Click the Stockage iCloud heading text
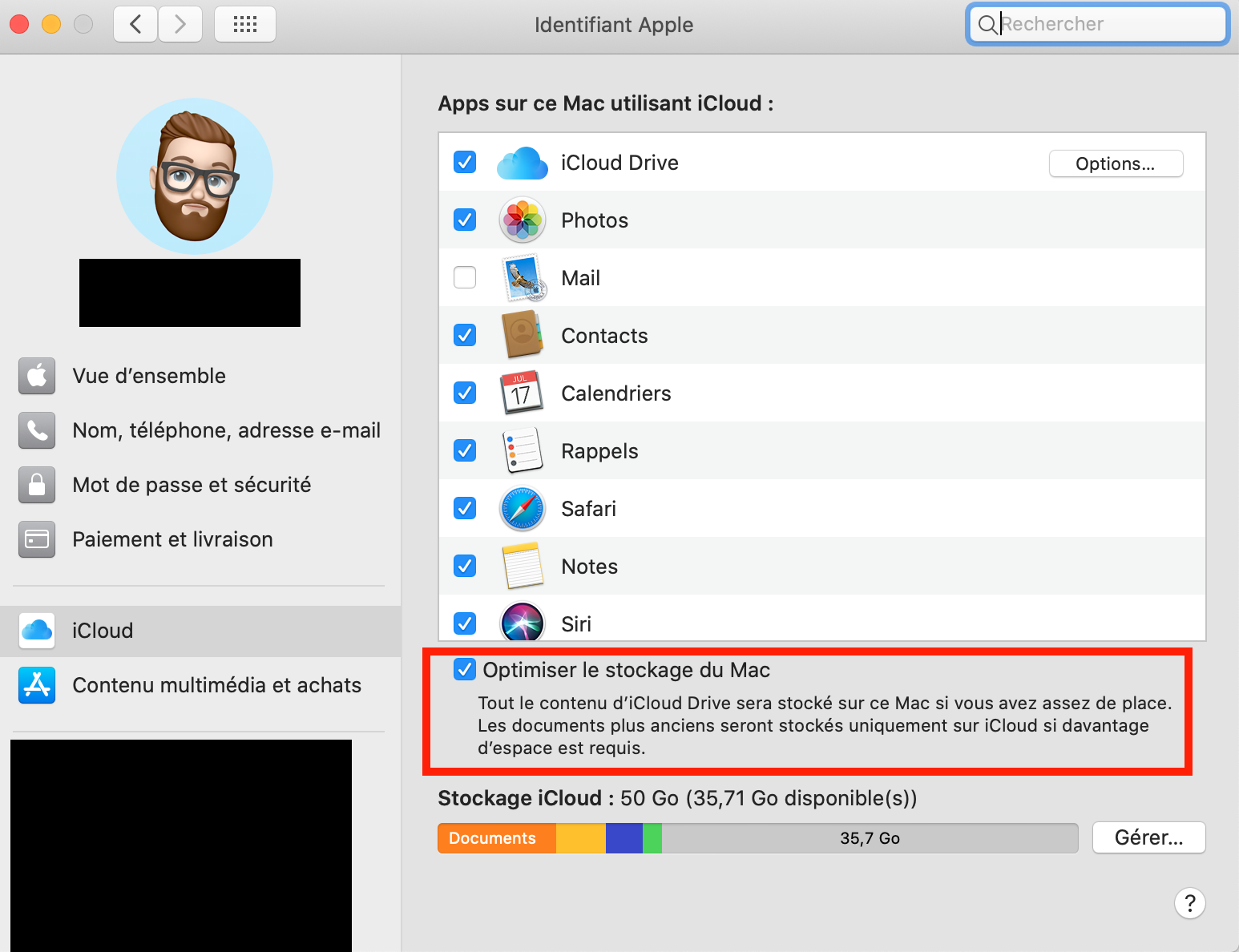 526,798
